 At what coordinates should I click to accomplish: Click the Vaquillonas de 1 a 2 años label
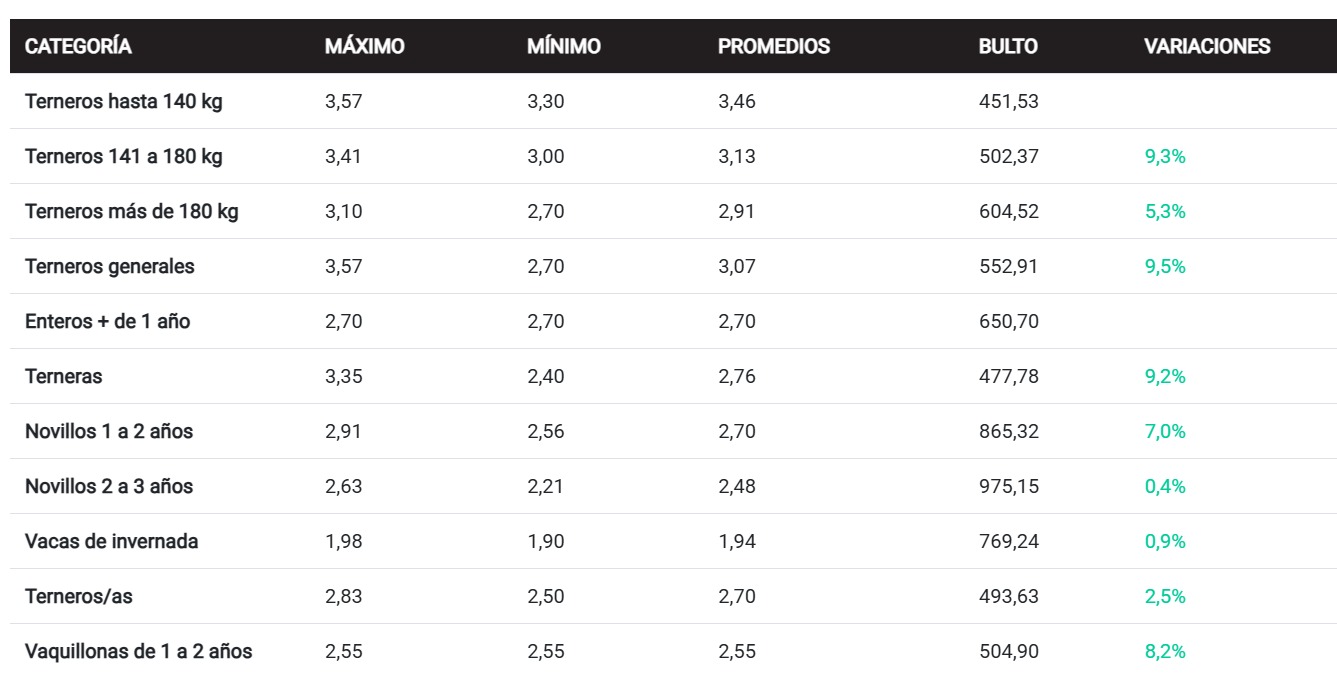coord(139,652)
